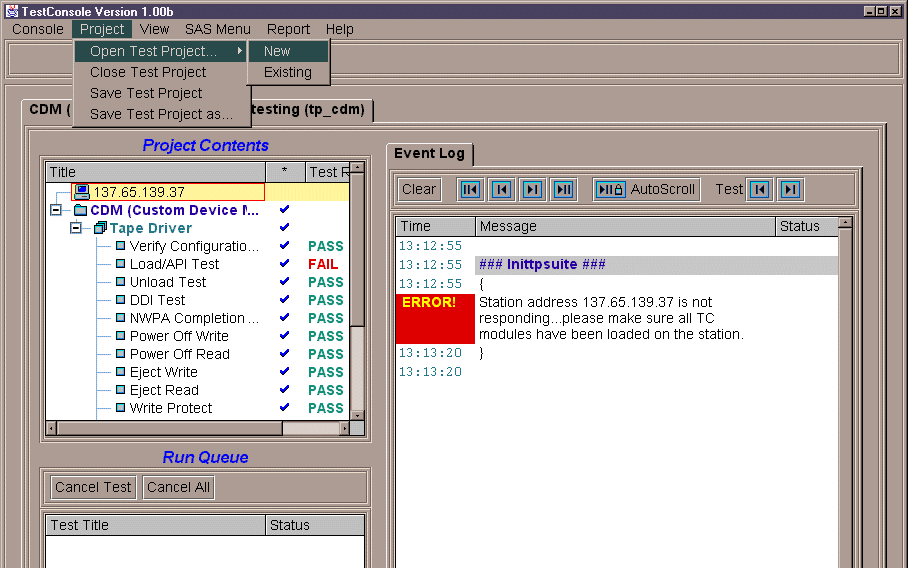Screen dimensions: 908x568
Task: Click Project Contents scroll down arrow
Action: click(x=357, y=415)
